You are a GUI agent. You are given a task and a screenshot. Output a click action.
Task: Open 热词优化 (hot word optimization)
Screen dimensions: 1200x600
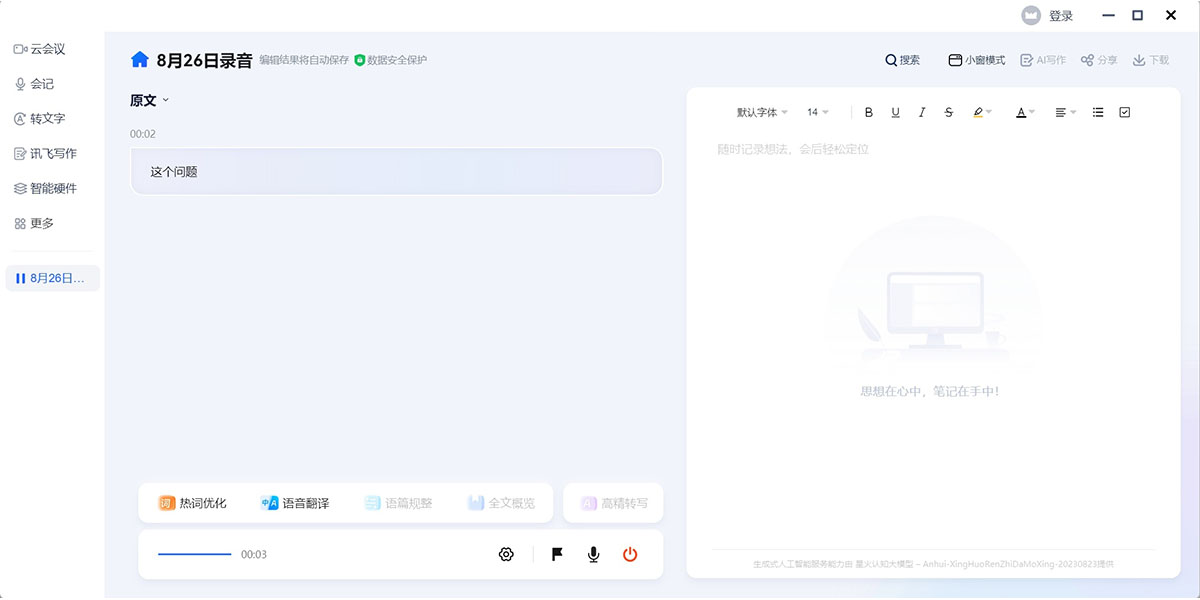coord(190,502)
